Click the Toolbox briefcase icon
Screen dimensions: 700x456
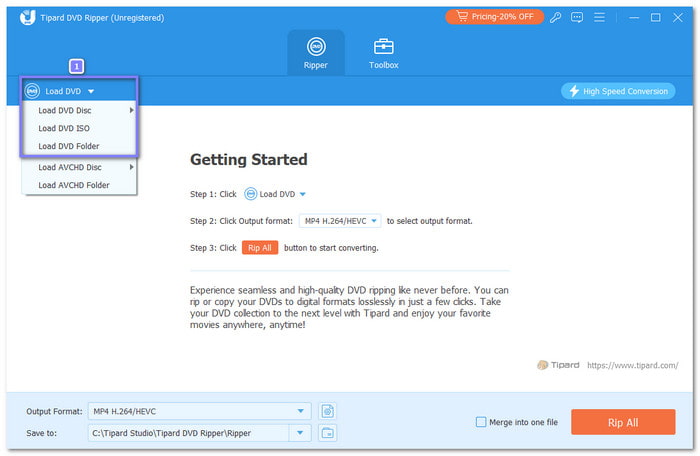(384, 47)
